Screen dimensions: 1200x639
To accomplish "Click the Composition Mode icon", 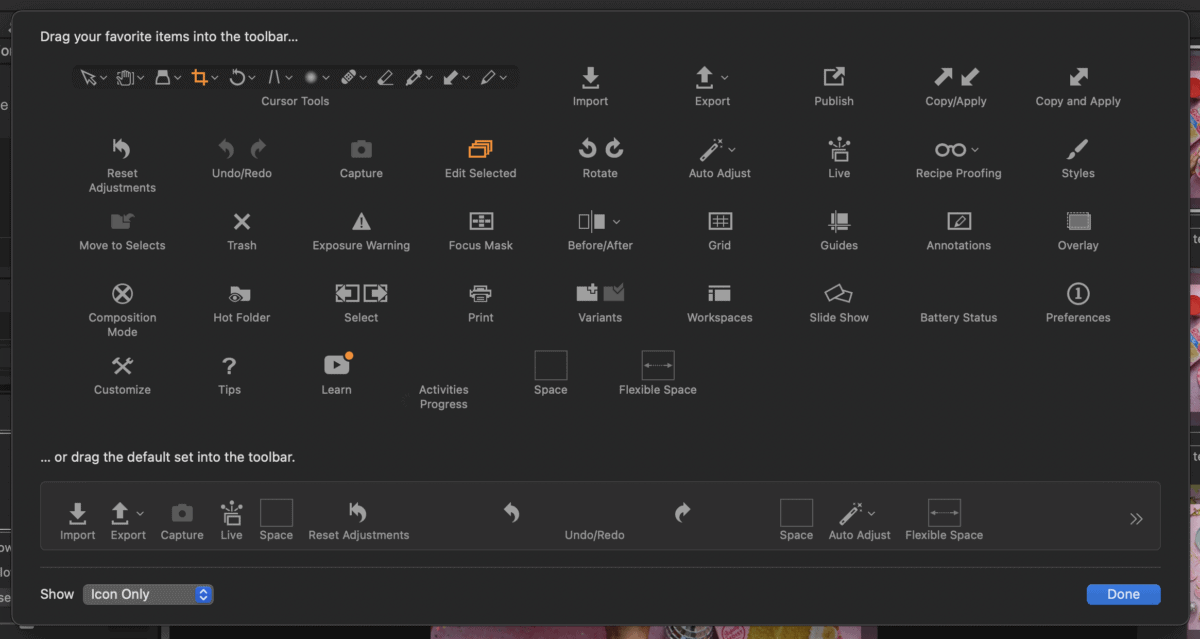I will click(122, 294).
